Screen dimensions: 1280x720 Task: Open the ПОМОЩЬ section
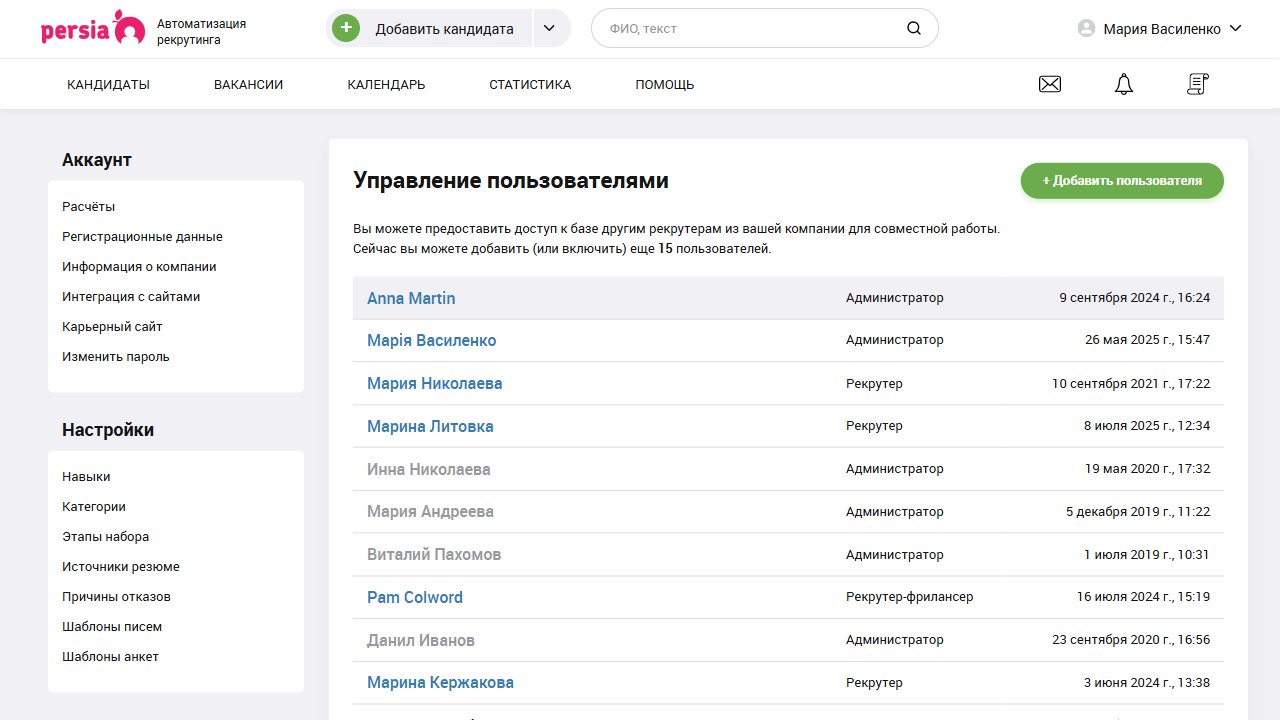[x=664, y=84]
